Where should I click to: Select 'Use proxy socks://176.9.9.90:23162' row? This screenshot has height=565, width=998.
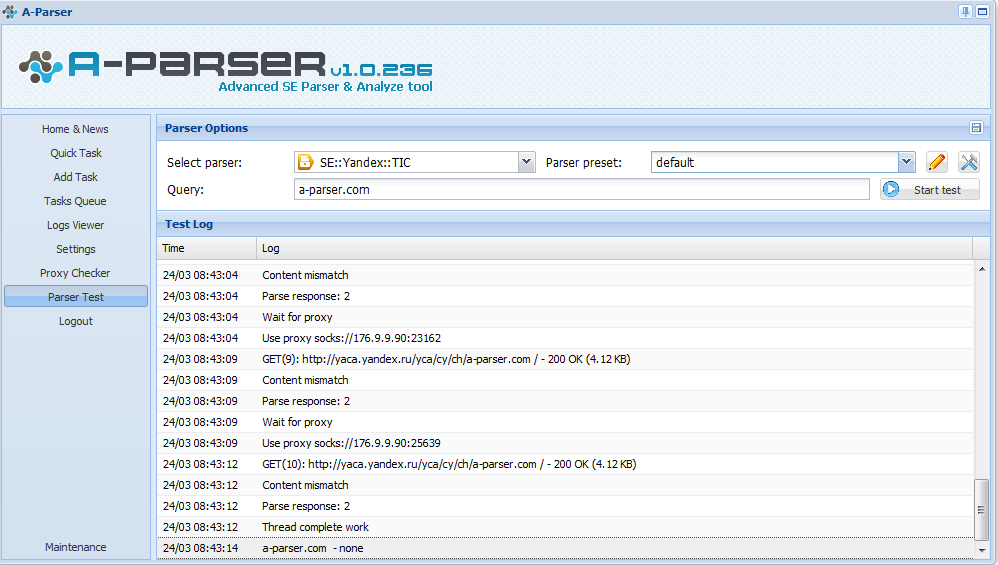[565, 338]
